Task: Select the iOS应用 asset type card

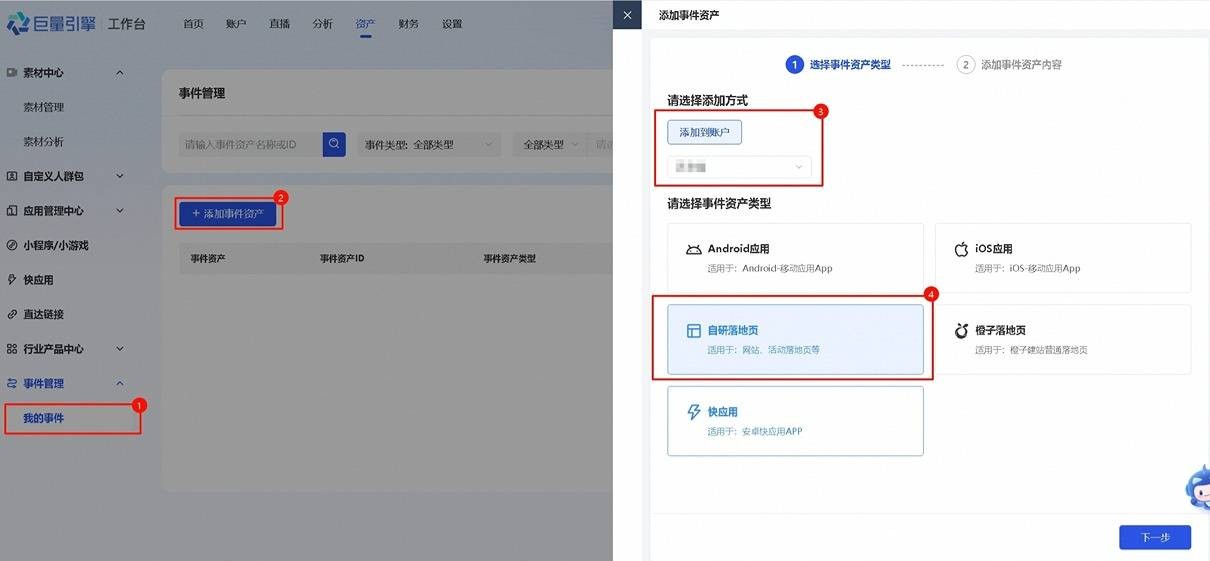Action: pyautogui.click(x=1063, y=258)
